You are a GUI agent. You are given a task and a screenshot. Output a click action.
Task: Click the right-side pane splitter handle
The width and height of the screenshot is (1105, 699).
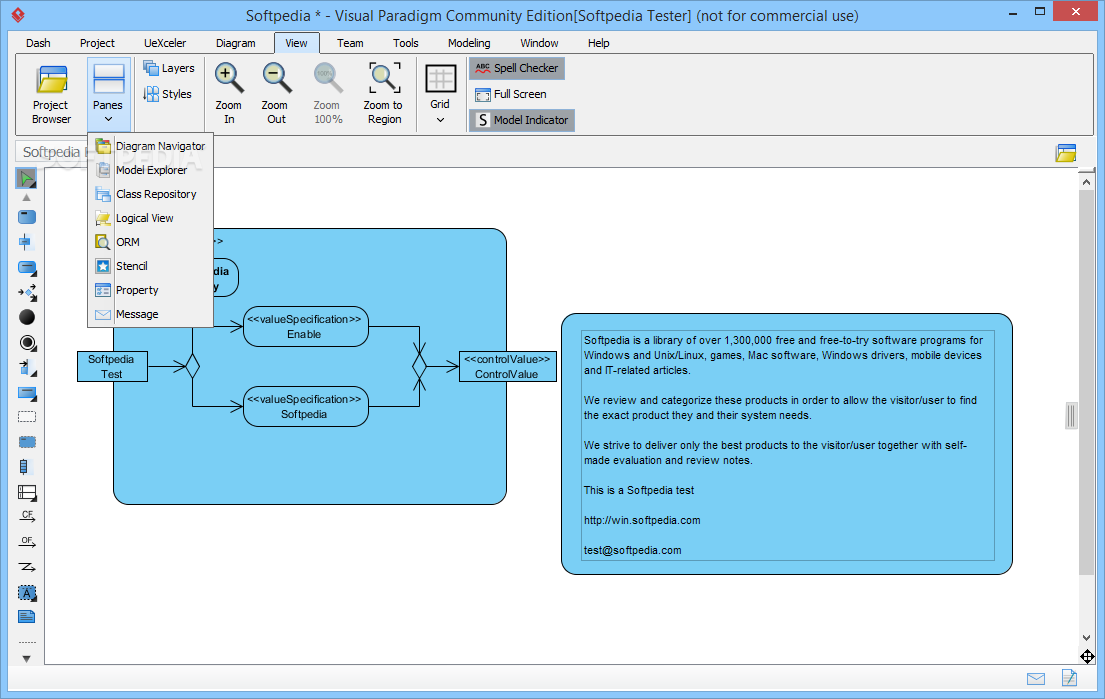coord(1071,415)
